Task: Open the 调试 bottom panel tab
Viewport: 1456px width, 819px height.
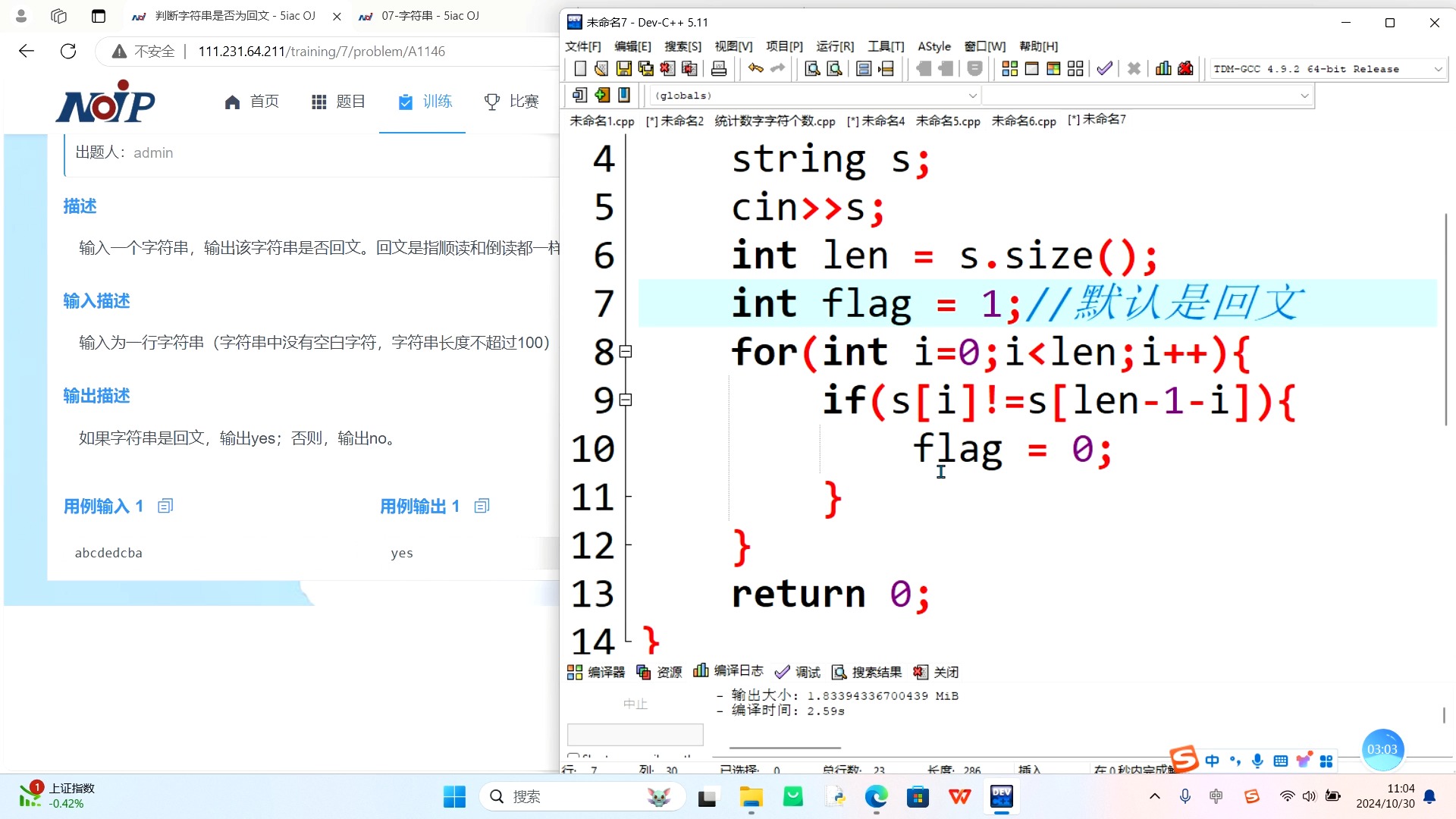Action: 798,672
